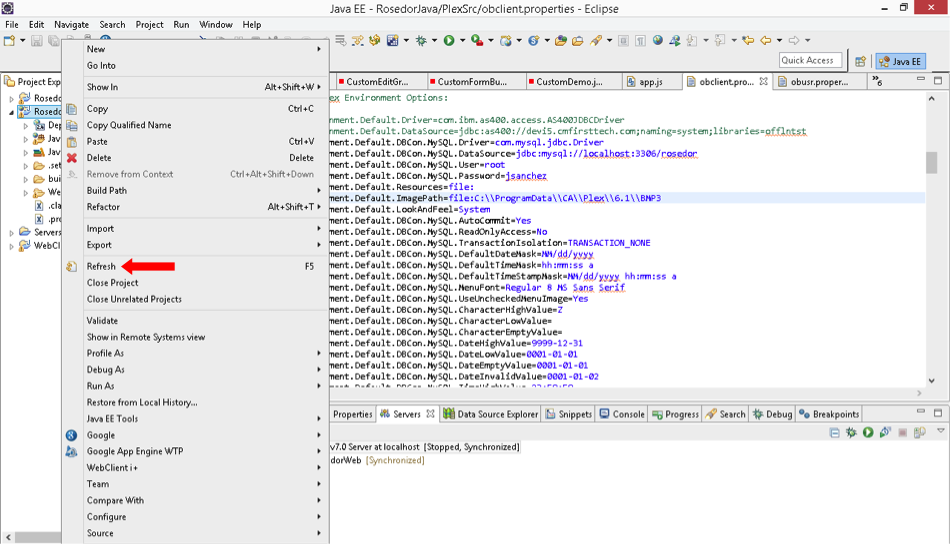Switch to the Console tab
This screenshot has height=544, width=950.
628,414
